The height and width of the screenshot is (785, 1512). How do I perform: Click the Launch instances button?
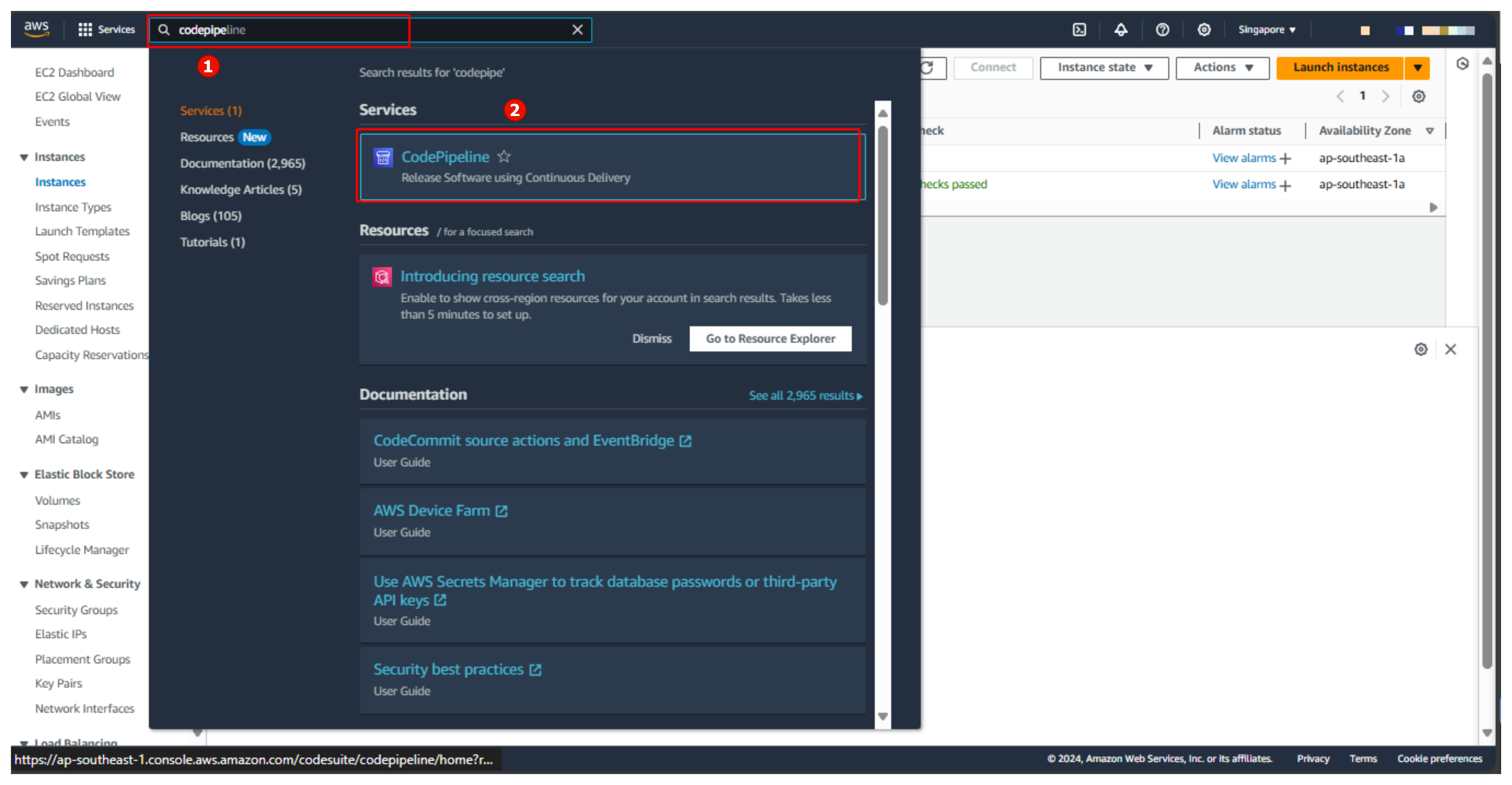(1340, 68)
